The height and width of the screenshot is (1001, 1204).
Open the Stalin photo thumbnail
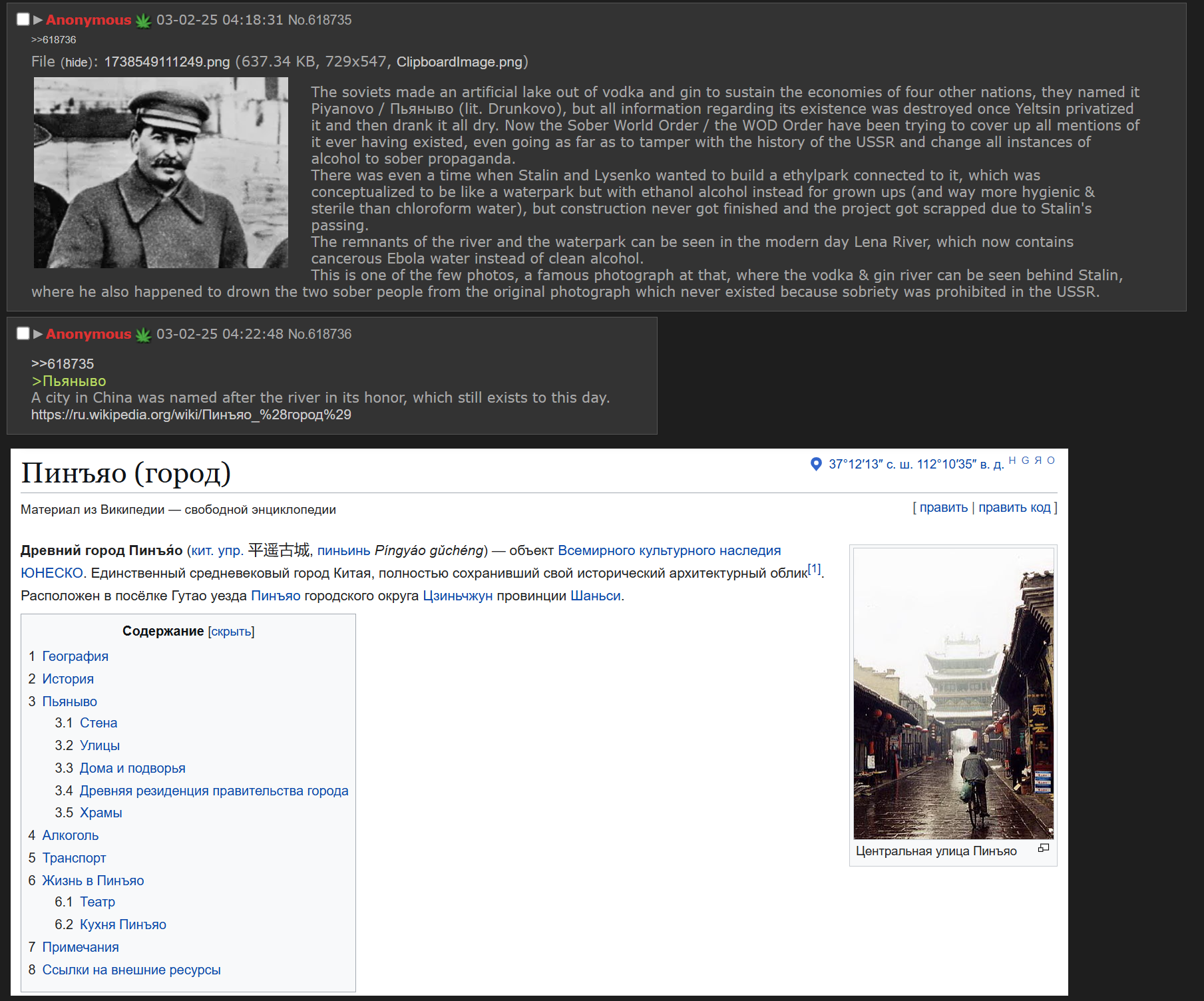point(161,172)
